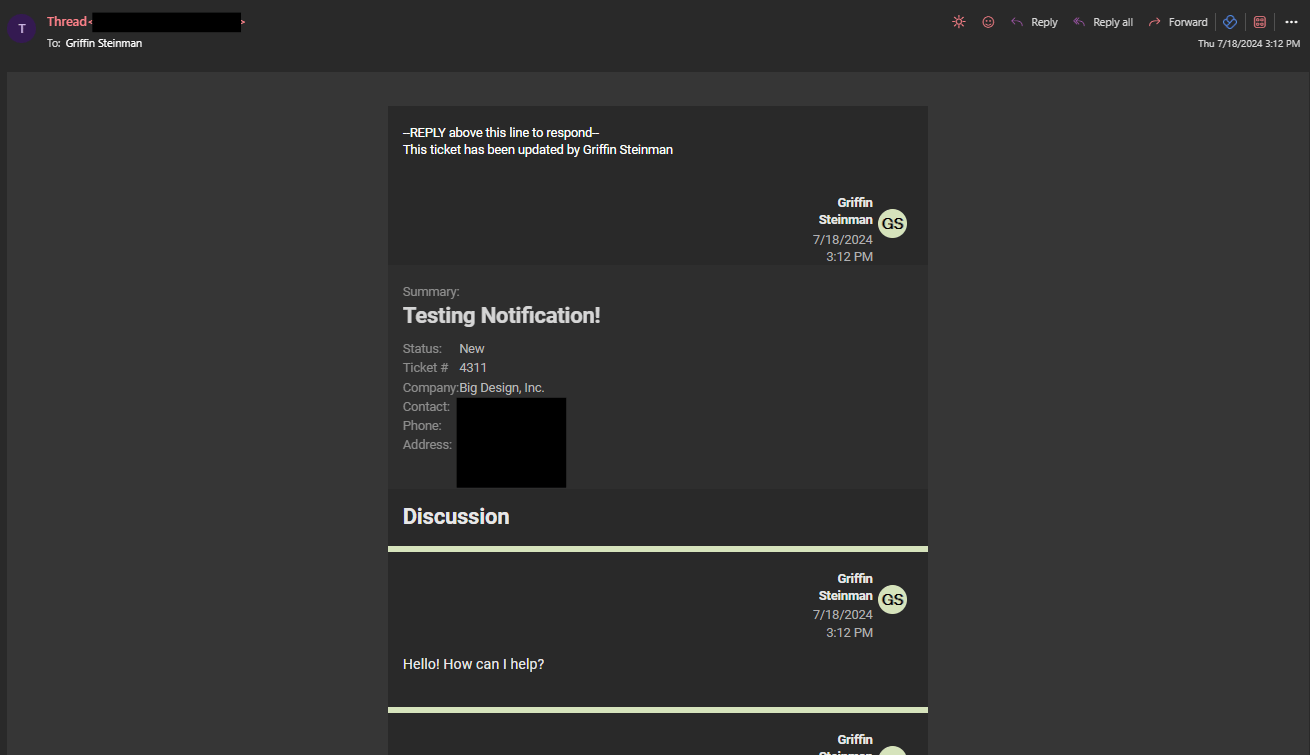Screen dimensions: 1310x755
Task: Click 'This ticket has been updated by Griffin Steinman'
Action: click(538, 150)
